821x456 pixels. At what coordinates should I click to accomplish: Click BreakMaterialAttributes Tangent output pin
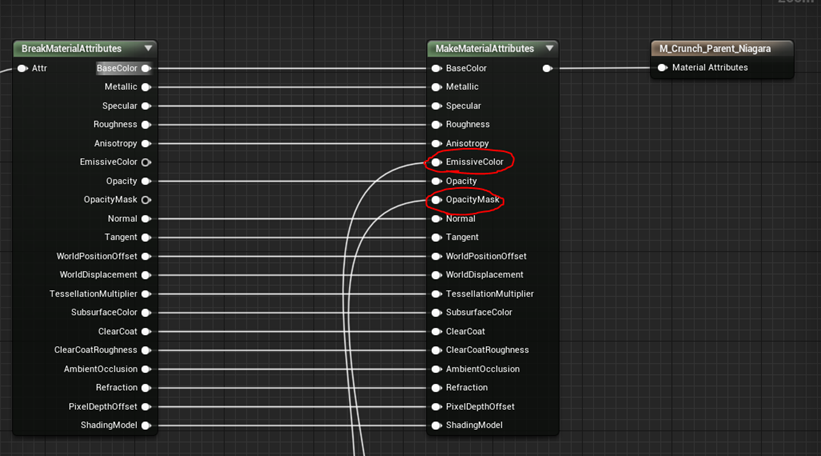tap(147, 238)
